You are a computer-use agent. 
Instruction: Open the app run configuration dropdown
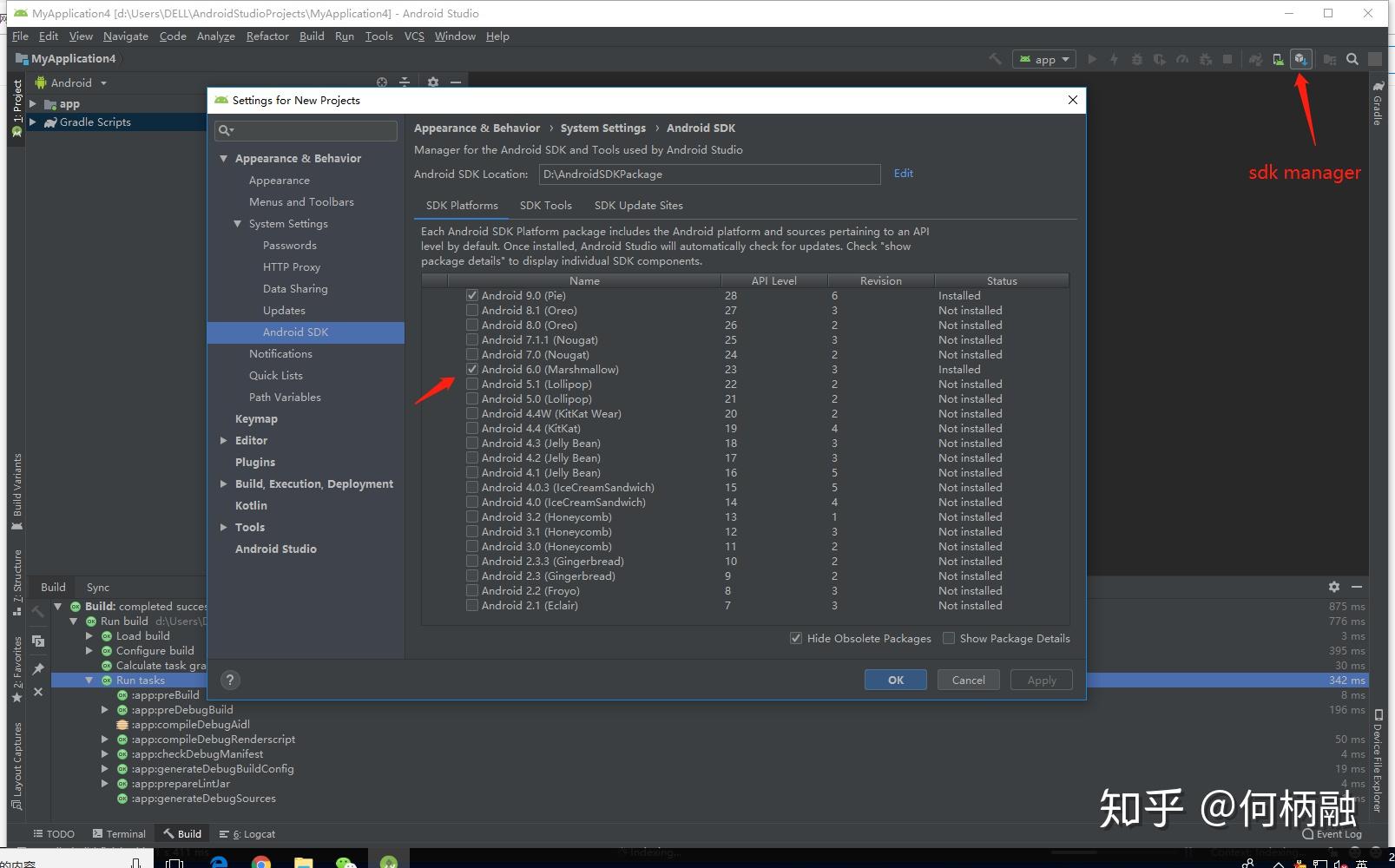[1045, 59]
